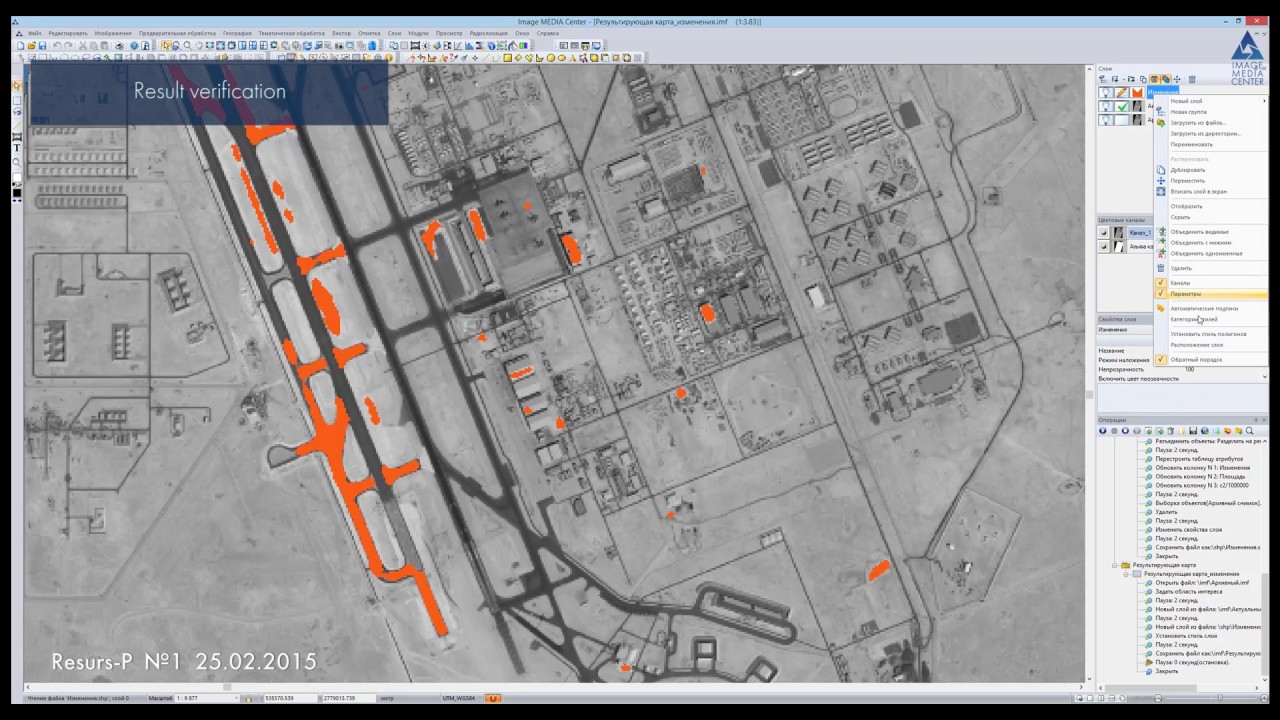Viewport: 1280px width, 720px height.
Task: Open the Вектор menu
Action: [x=341, y=33]
